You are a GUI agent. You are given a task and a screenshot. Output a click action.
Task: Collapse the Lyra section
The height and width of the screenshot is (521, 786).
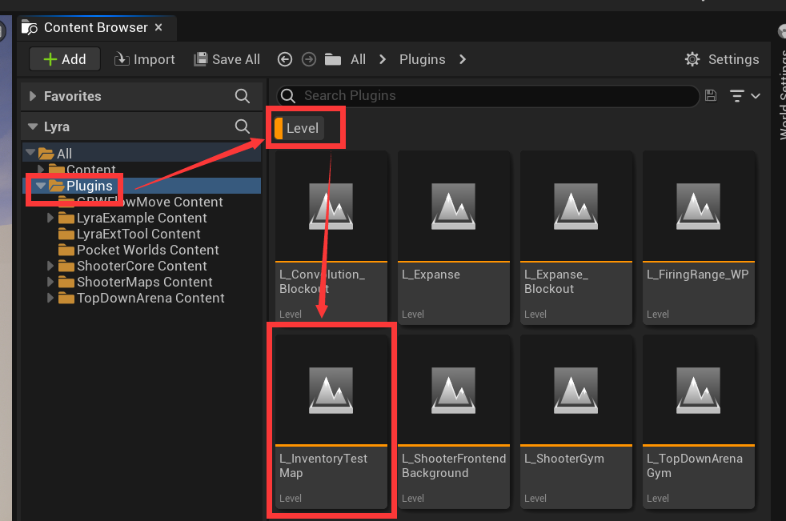(33, 126)
